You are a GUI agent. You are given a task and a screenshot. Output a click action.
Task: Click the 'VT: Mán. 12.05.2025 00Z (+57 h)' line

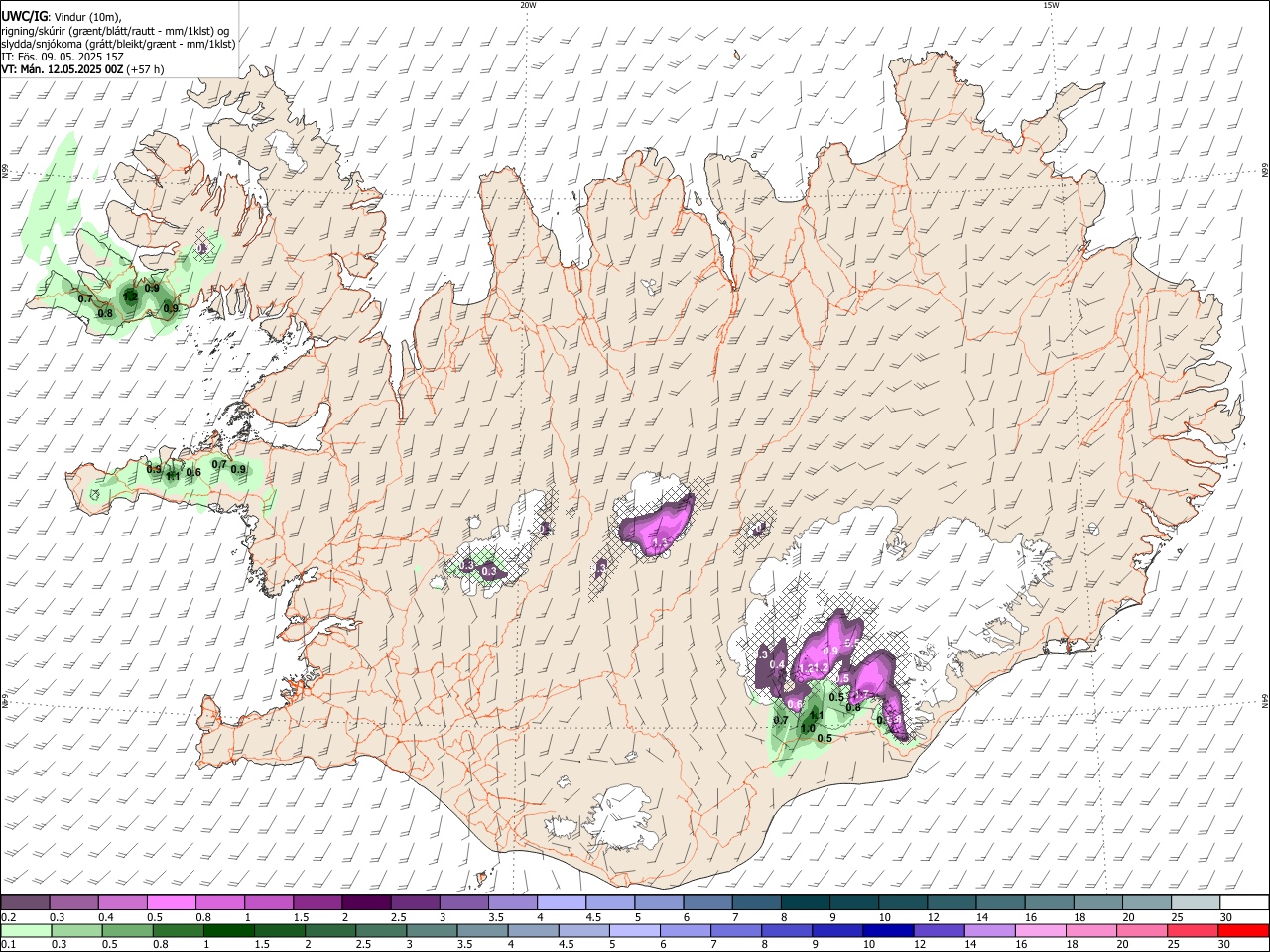click(x=82, y=69)
